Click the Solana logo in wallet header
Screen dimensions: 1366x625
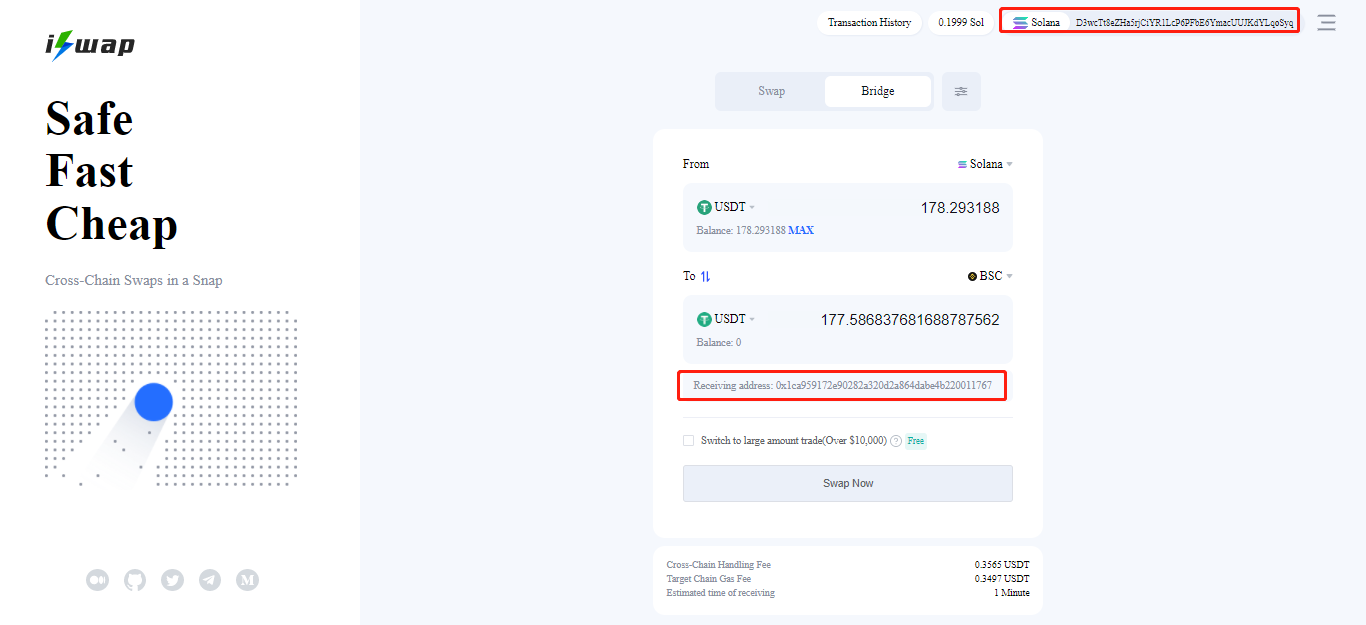(x=1020, y=22)
